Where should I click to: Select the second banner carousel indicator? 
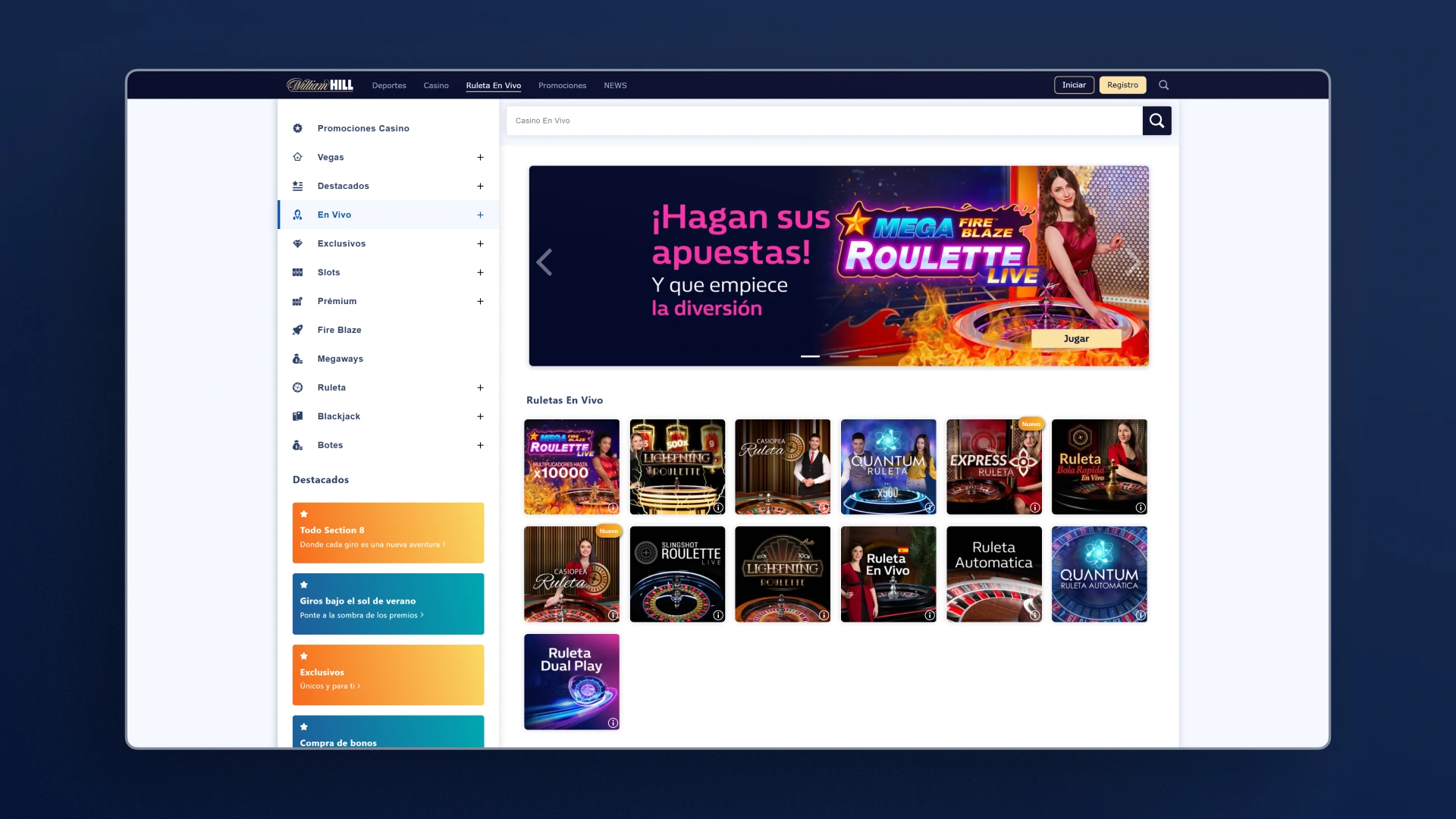[x=839, y=356]
